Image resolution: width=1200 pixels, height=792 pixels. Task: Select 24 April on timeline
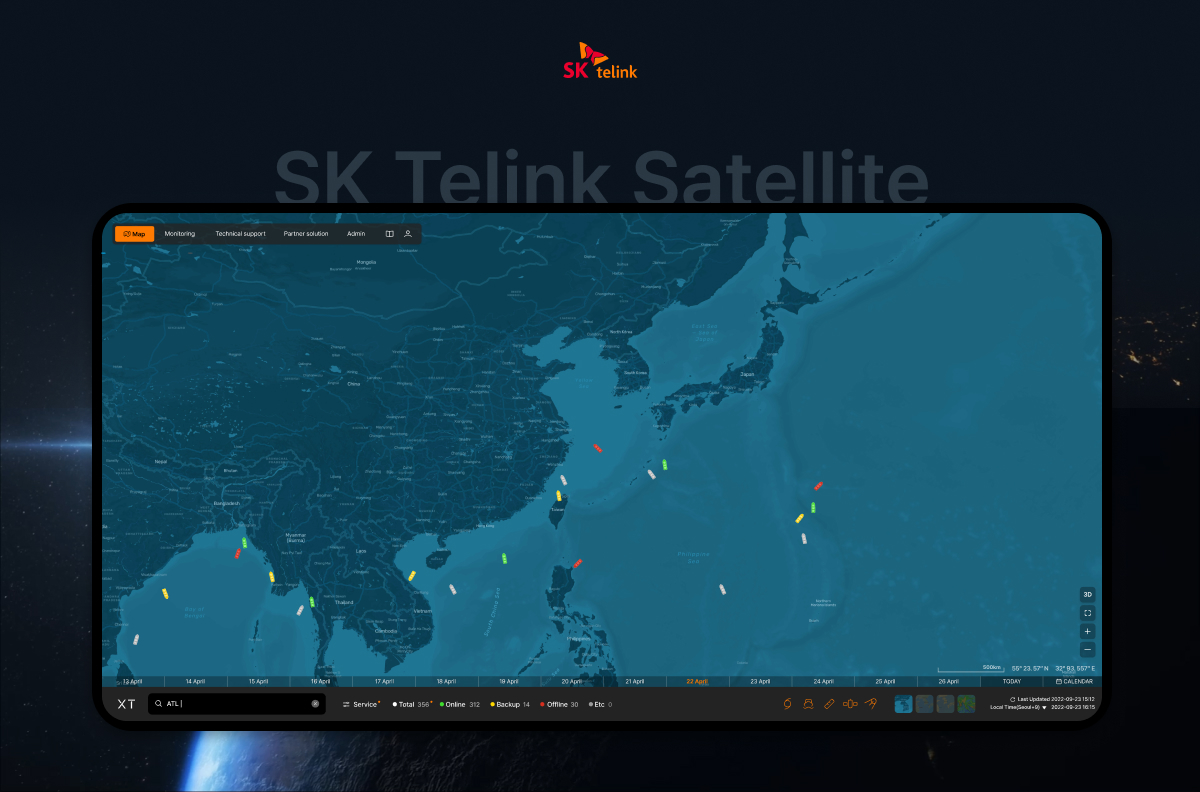(823, 681)
